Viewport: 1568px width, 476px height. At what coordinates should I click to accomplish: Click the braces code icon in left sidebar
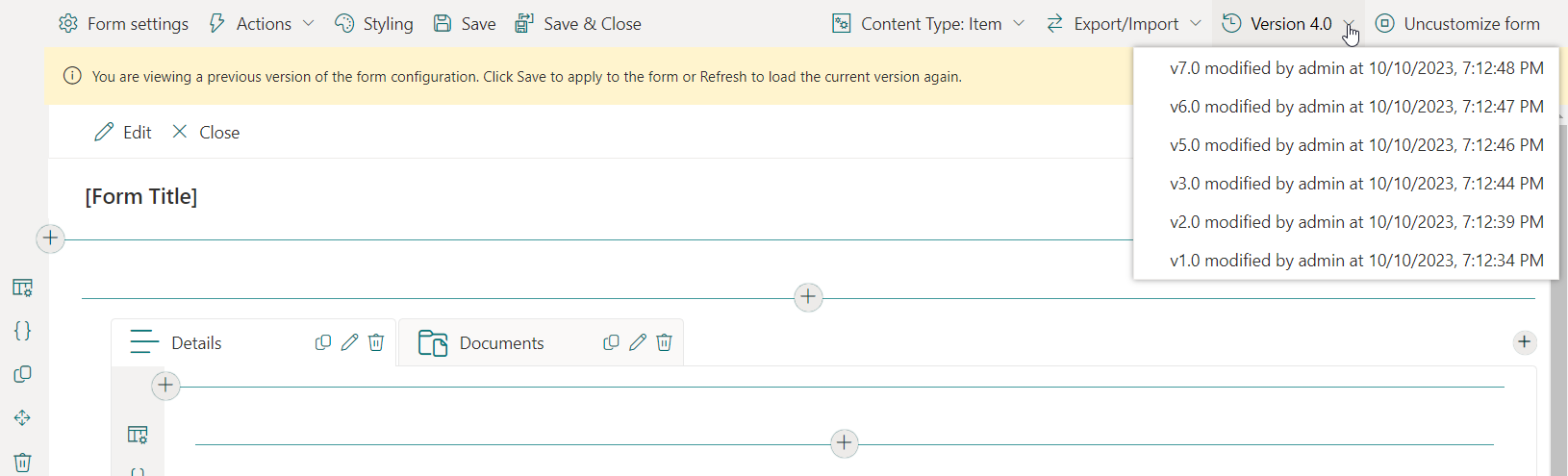tap(22, 331)
